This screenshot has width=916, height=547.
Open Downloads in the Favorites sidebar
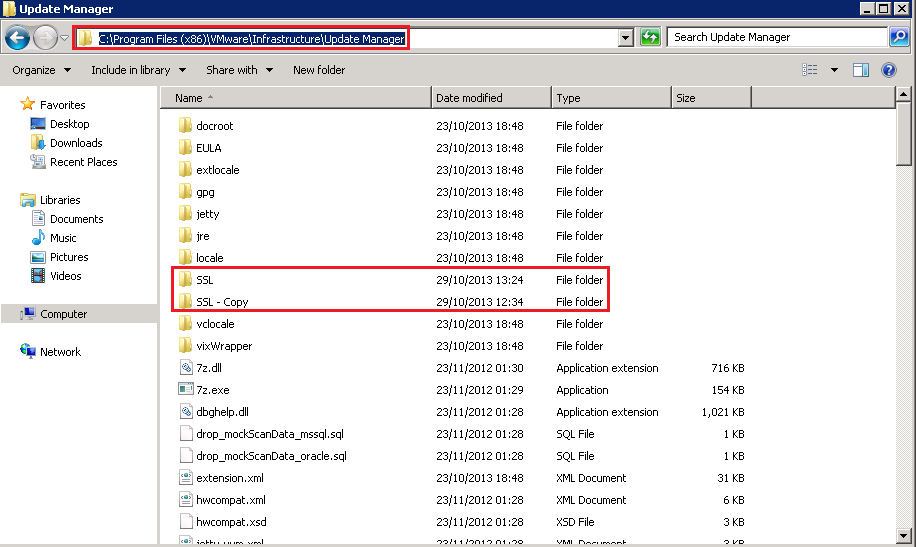coord(76,143)
